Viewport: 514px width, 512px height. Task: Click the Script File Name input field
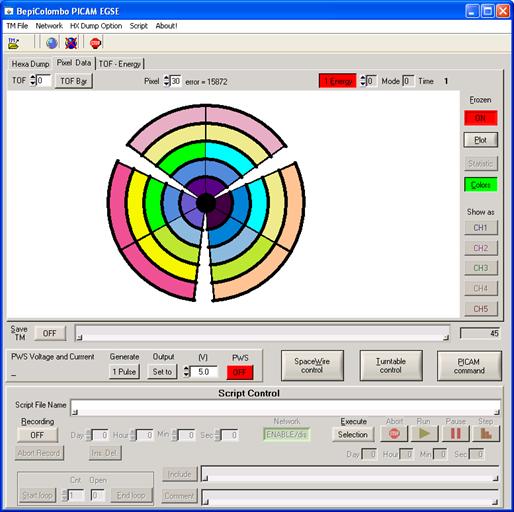(x=286, y=407)
